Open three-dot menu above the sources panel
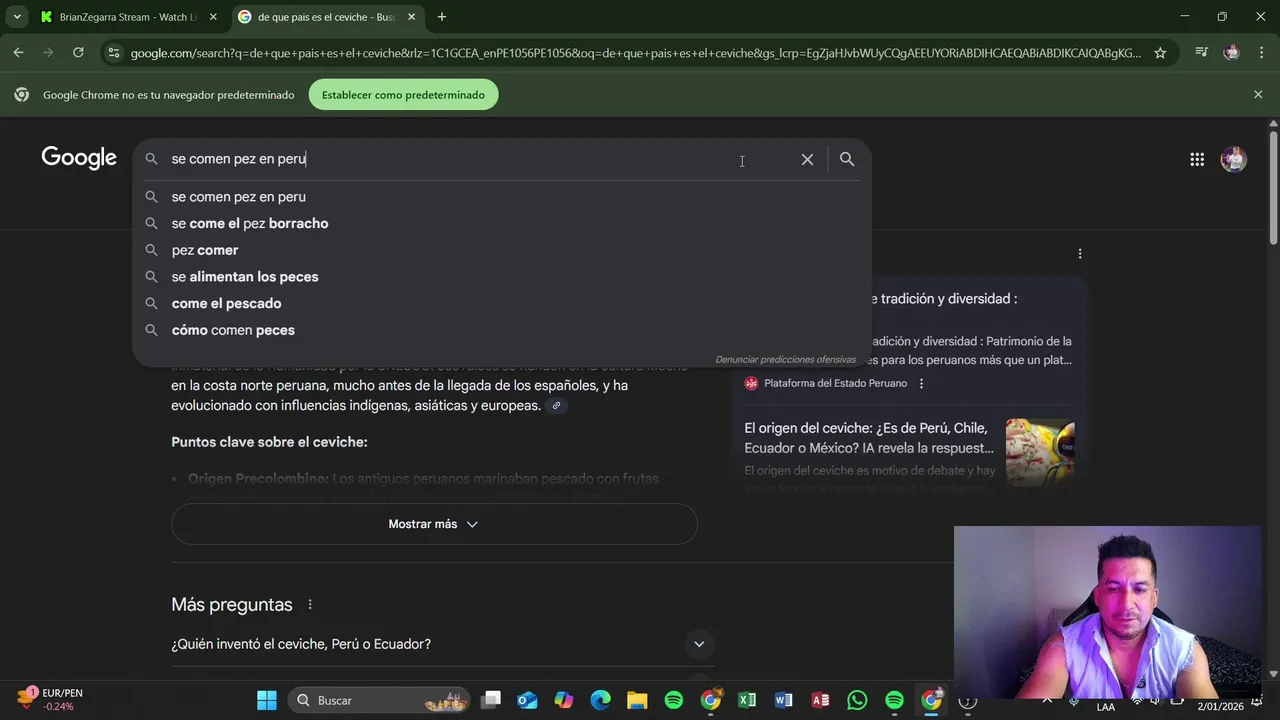1280x720 pixels. (1079, 254)
